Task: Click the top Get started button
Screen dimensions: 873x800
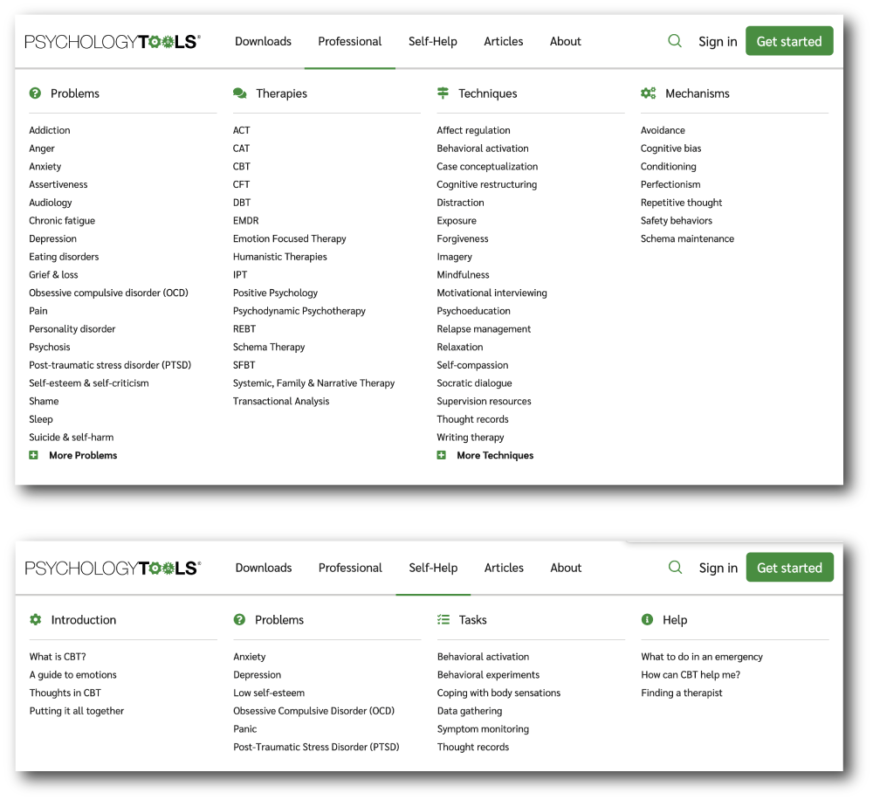Action: 789,41
